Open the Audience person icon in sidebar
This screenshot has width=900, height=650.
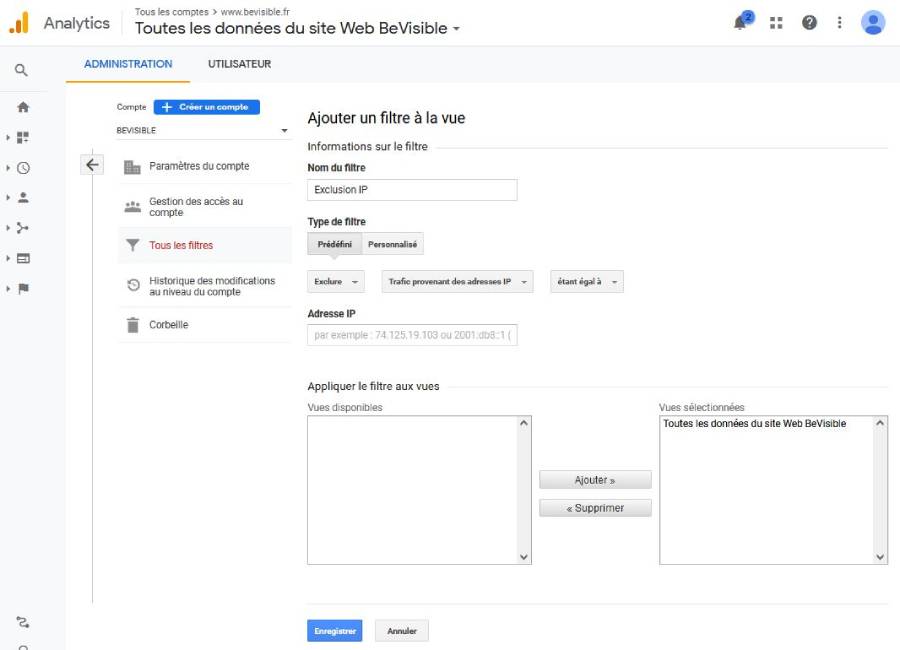pyautogui.click(x=23, y=198)
